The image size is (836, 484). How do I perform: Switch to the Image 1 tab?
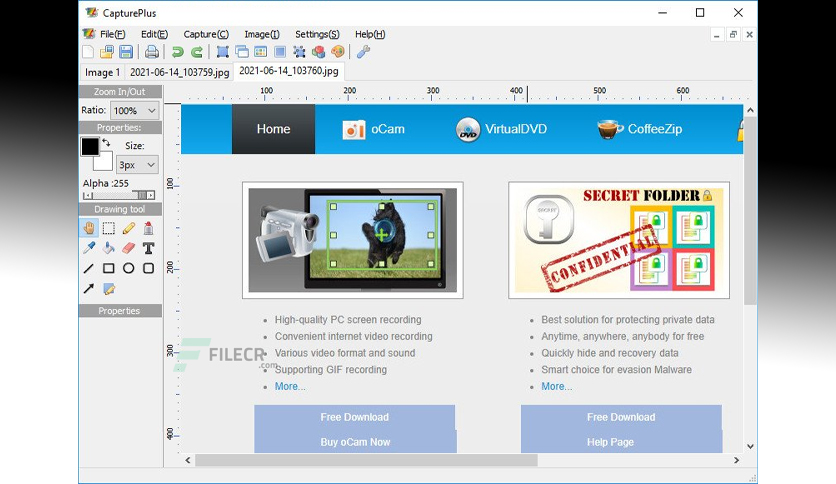pyautogui.click(x=102, y=72)
